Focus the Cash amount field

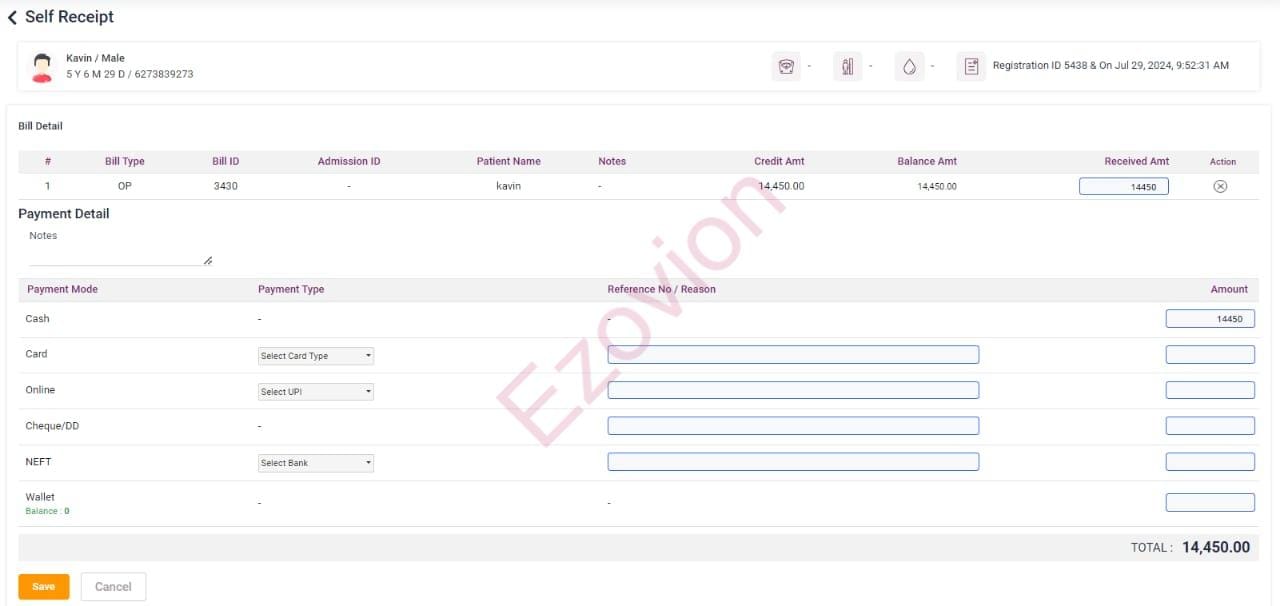click(x=1209, y=319)
